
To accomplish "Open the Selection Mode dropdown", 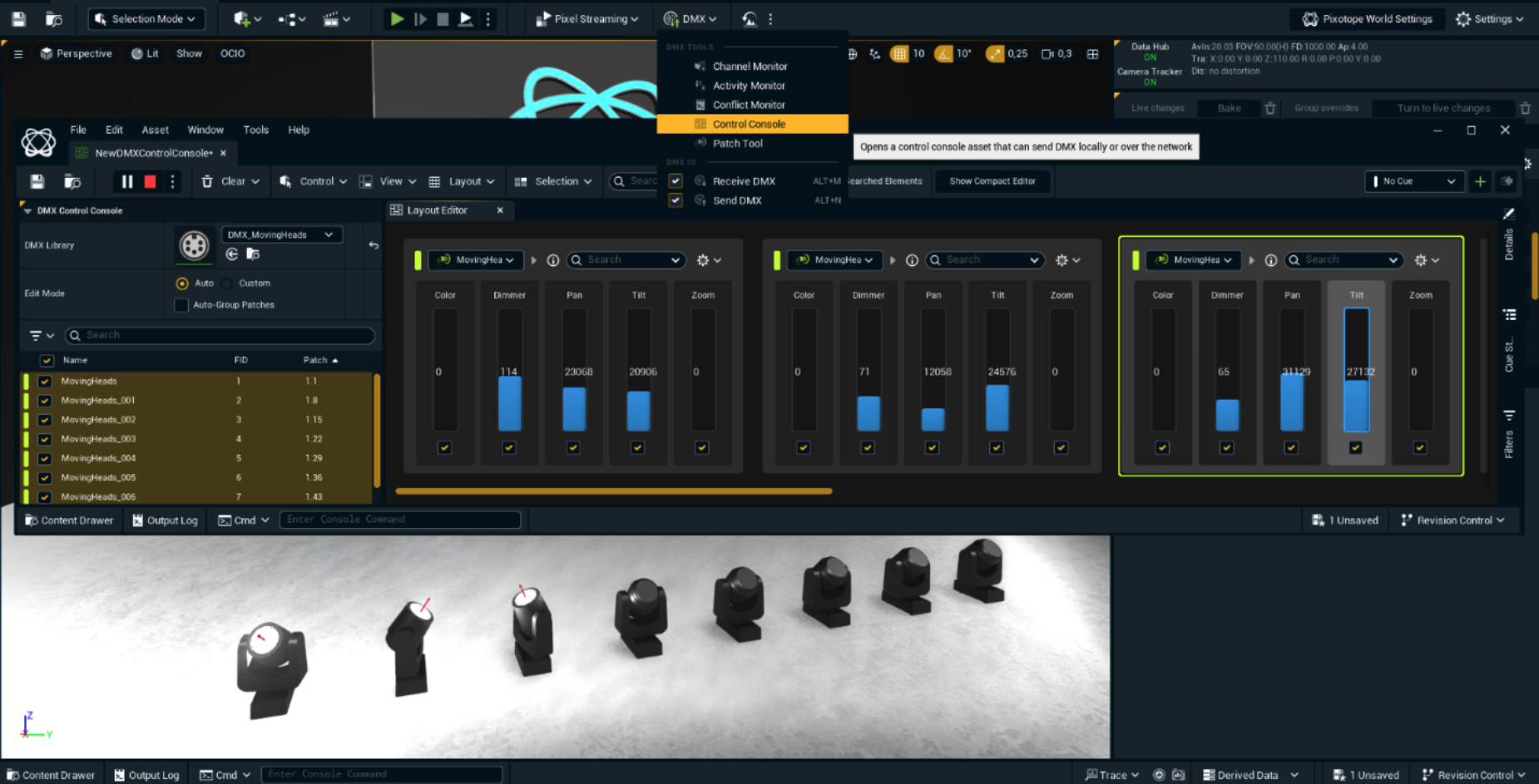I will point(146,18).
